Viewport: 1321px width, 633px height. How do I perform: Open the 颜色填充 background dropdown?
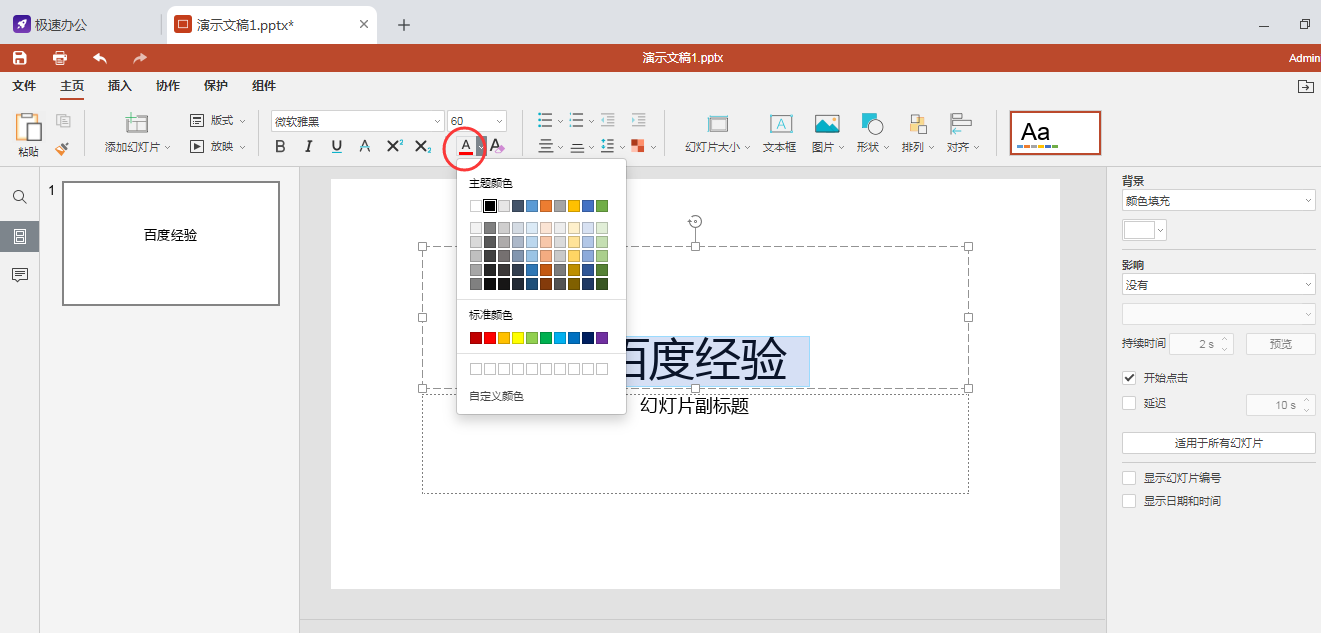(x=1219, y=201)
